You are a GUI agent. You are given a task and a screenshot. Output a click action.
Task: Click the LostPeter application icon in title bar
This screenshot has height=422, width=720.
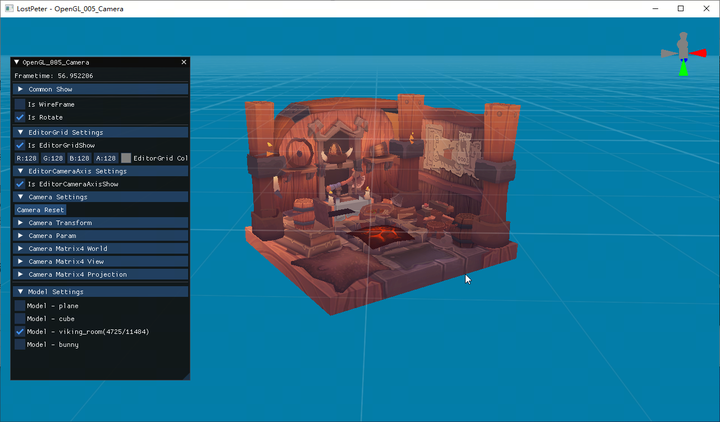coord(9,8)
